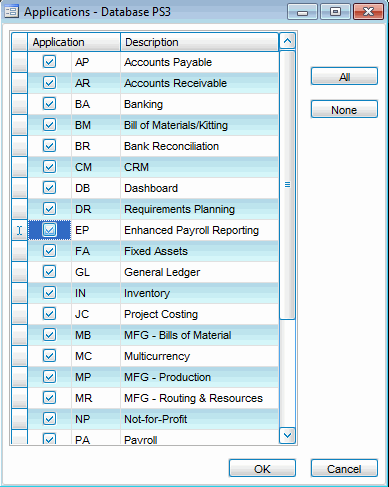Click the 'Multicurrency' description cell
389x487 pixels.
[x=199, y=356]
